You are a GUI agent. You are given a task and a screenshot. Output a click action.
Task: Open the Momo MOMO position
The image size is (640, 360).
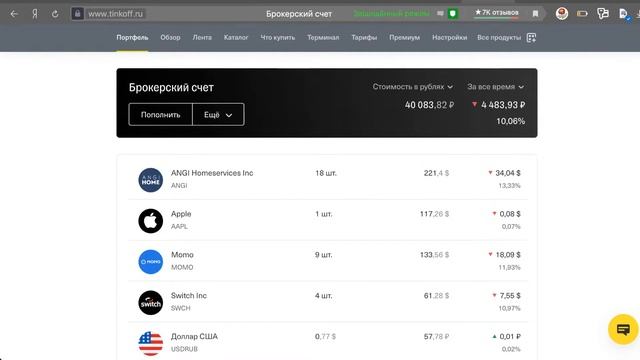pyautogui.click(x=328, y=261)
